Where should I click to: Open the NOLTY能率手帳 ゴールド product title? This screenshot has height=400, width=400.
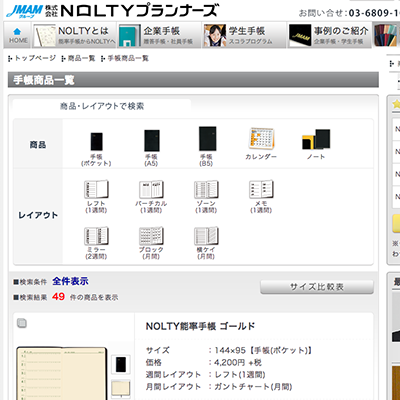(200, 326)
